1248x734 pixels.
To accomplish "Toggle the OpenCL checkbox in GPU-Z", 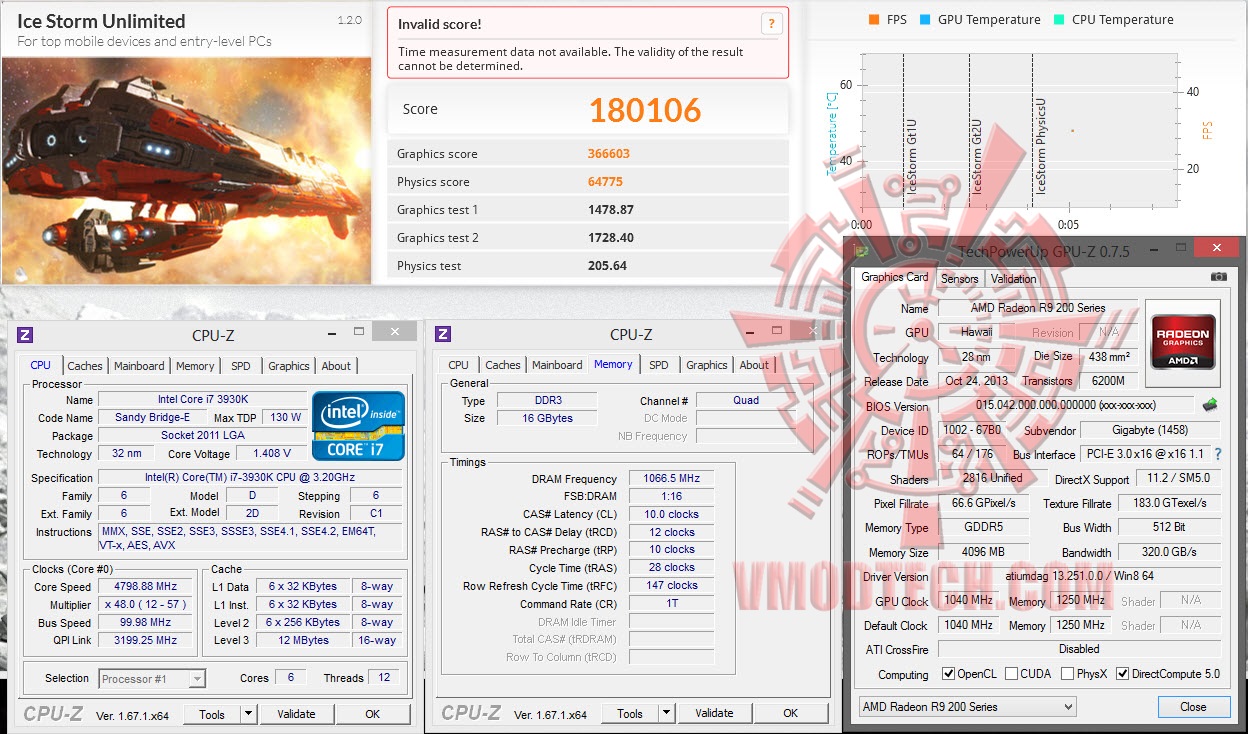I will point(949,674).
